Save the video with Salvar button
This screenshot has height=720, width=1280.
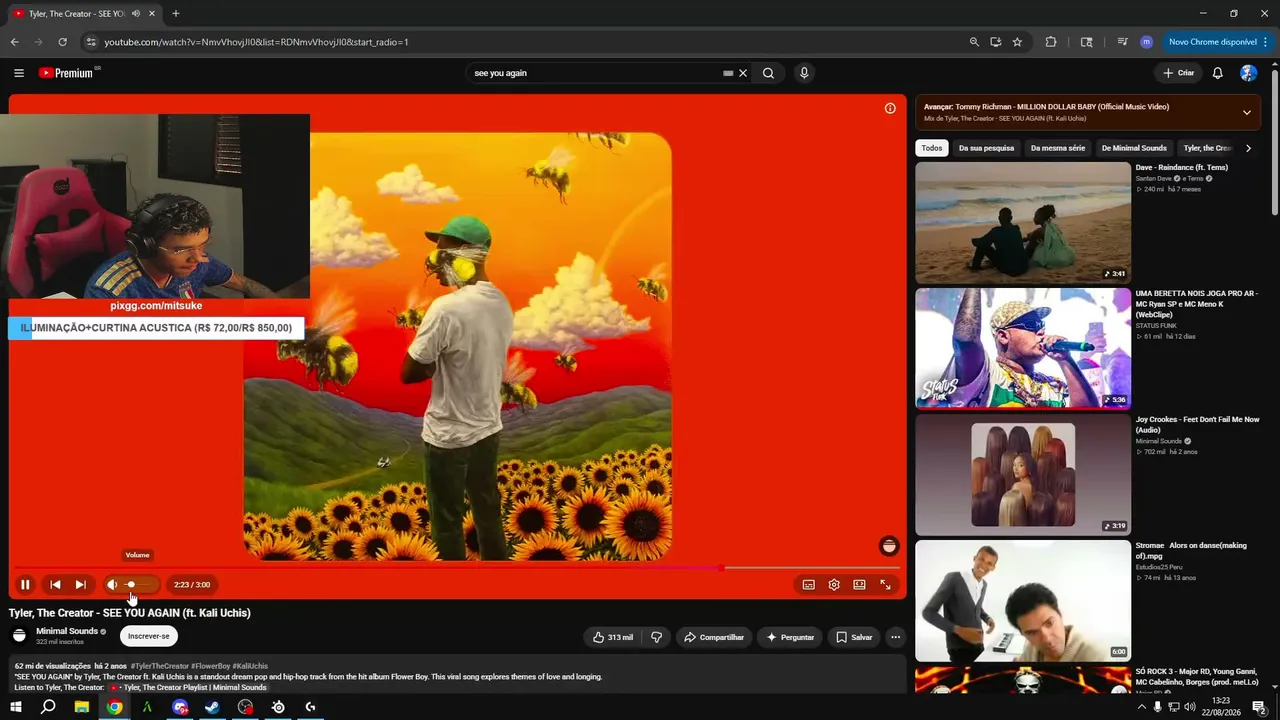(x=854, y=637)
